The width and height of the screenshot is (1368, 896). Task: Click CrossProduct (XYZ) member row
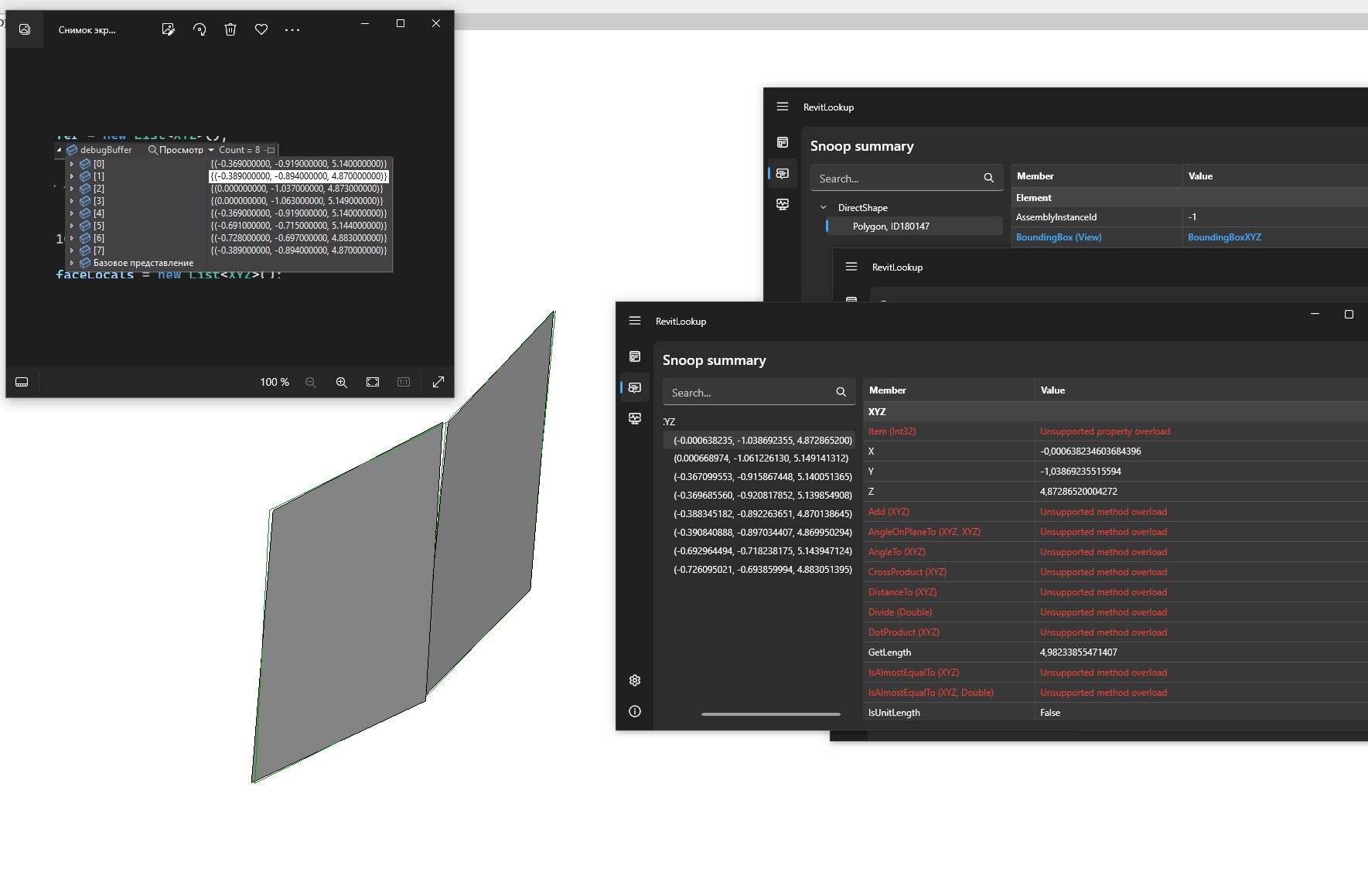tap(1115, 572)
